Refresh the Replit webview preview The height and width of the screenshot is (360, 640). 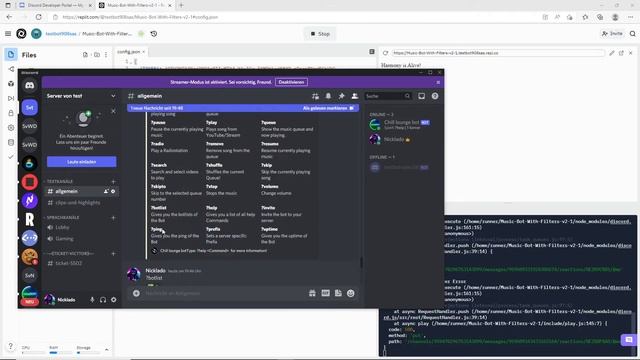pos(385,53)
